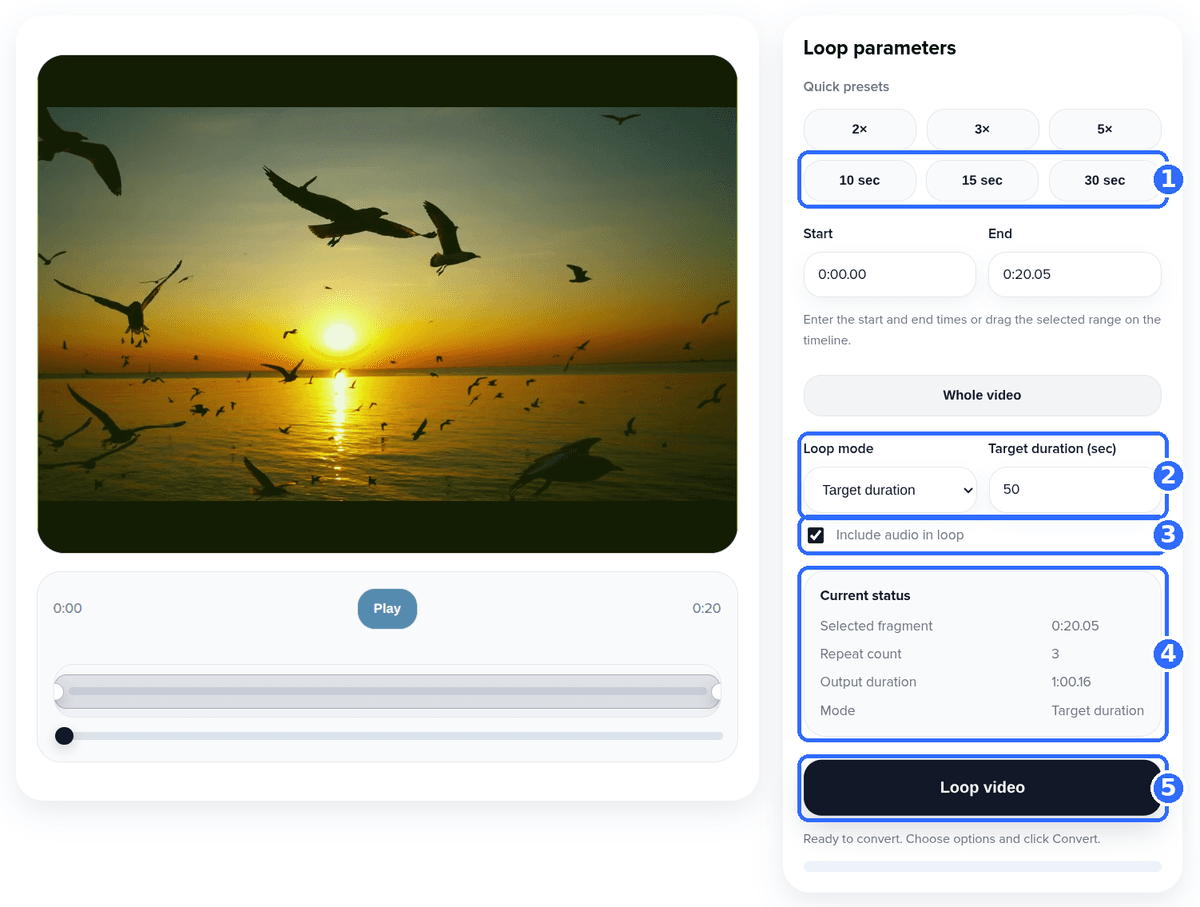This screenshot has height=907, width=1200.
Task: Click the Loop parameters heading
Action: (x=880, y=48)
